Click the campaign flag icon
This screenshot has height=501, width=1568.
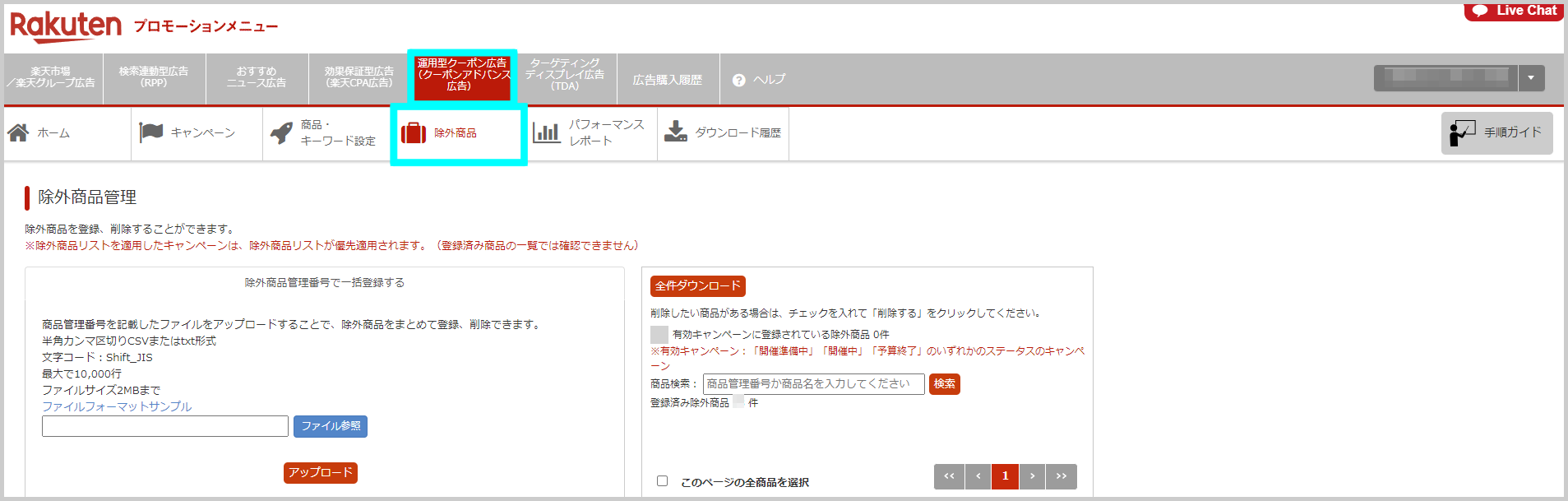151,132
